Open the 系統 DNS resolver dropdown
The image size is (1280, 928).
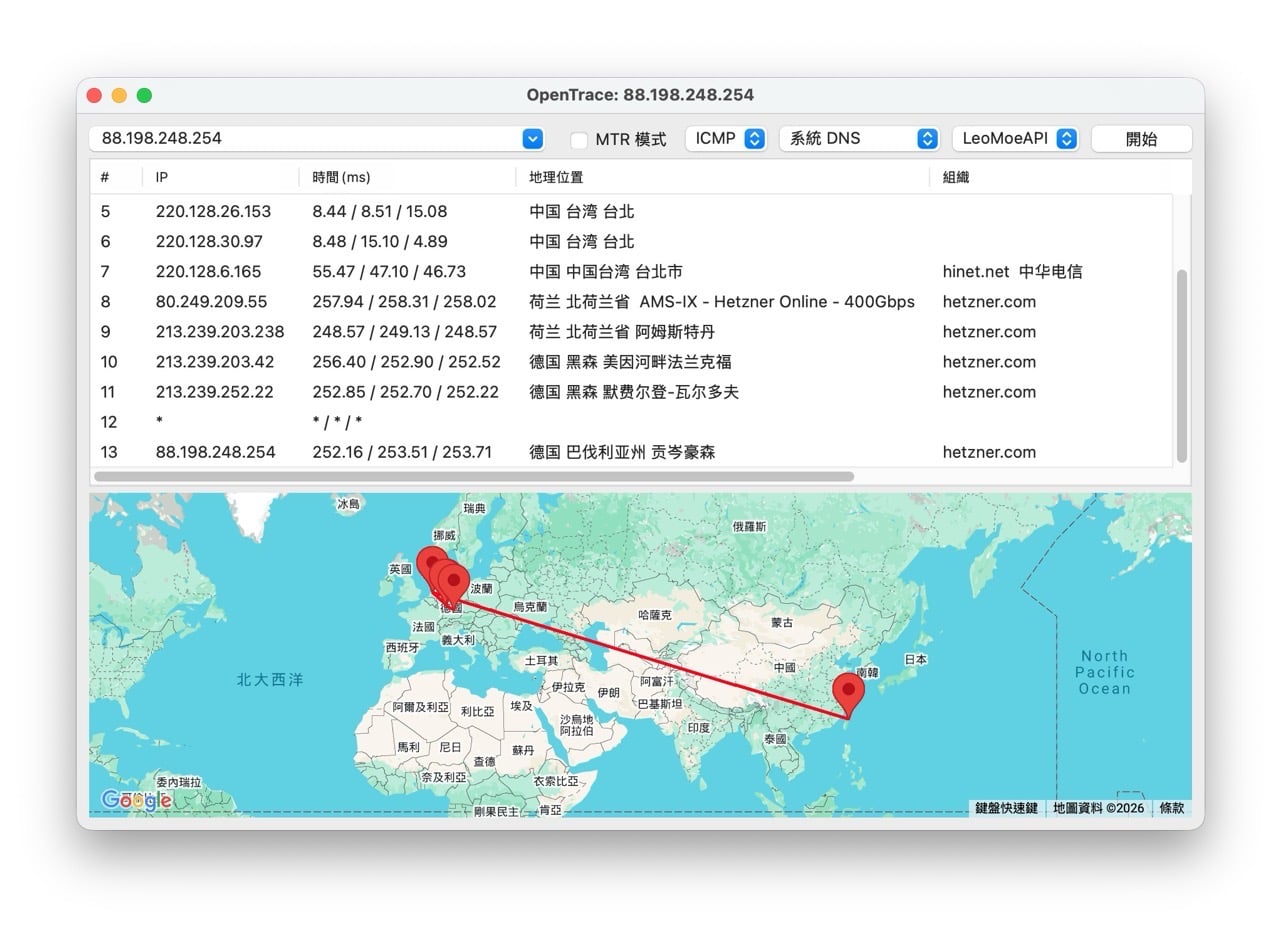pos(860,138)
